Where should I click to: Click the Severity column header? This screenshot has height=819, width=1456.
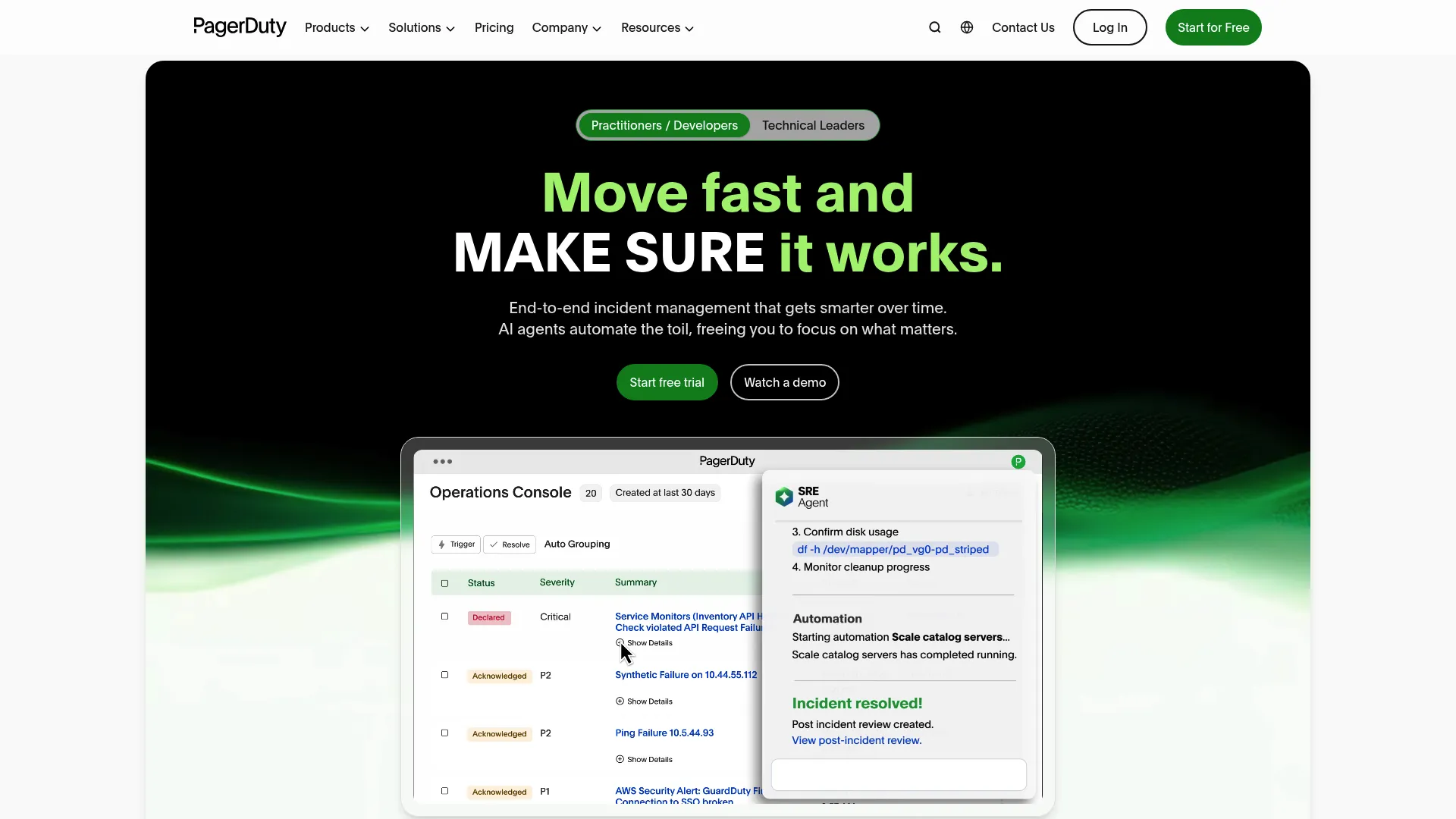557,582
